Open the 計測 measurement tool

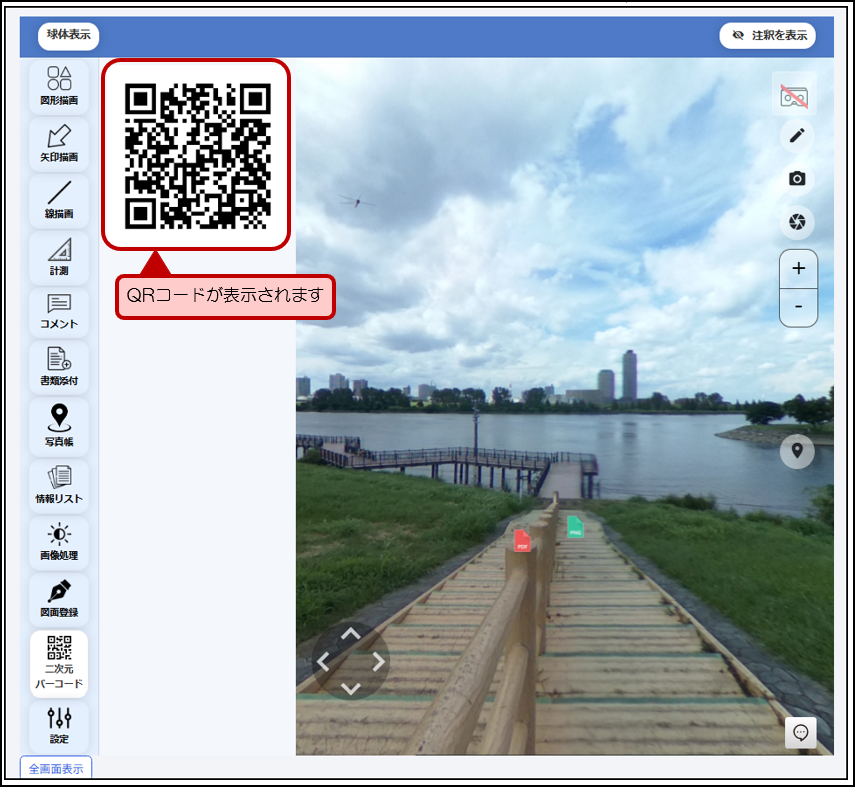59,257
